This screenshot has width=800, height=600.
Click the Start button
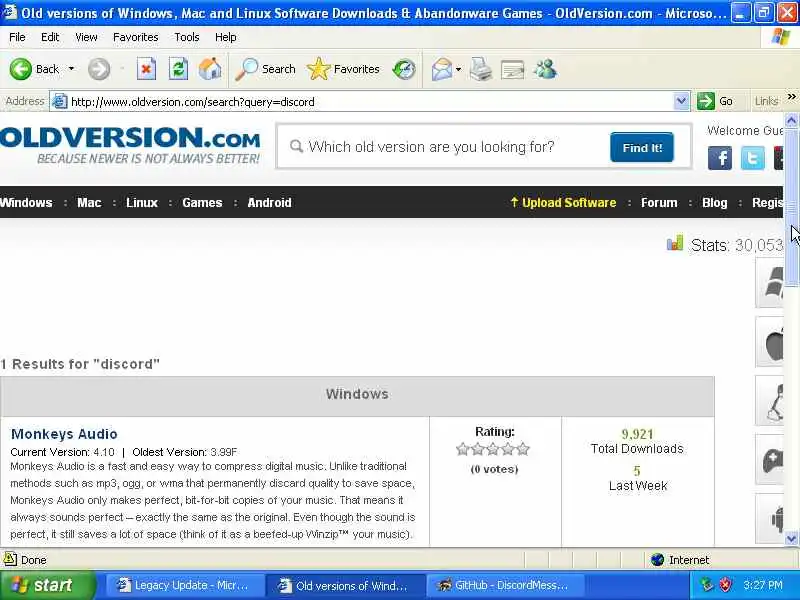47,585
